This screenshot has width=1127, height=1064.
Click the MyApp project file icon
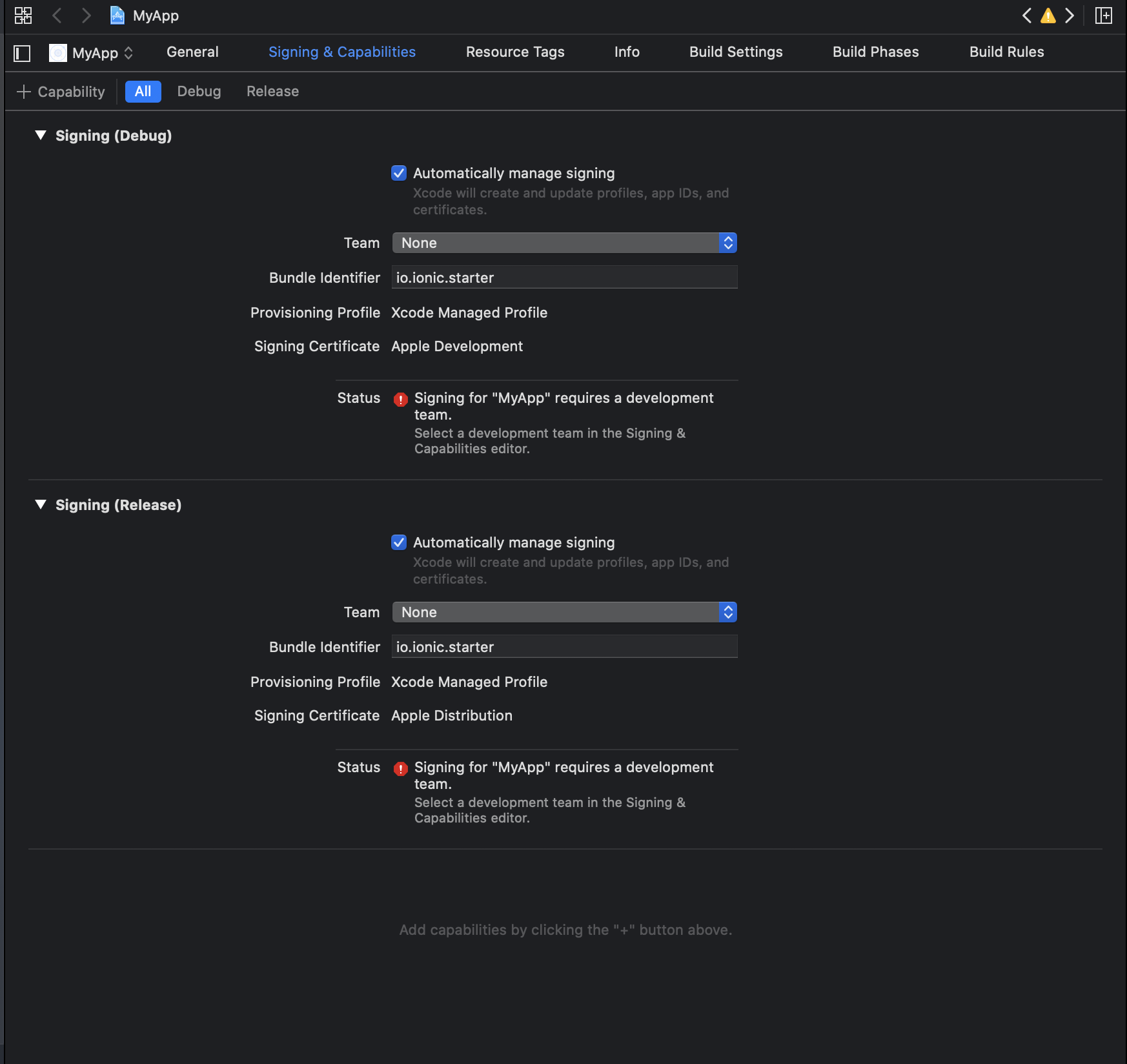click(117, 15)
